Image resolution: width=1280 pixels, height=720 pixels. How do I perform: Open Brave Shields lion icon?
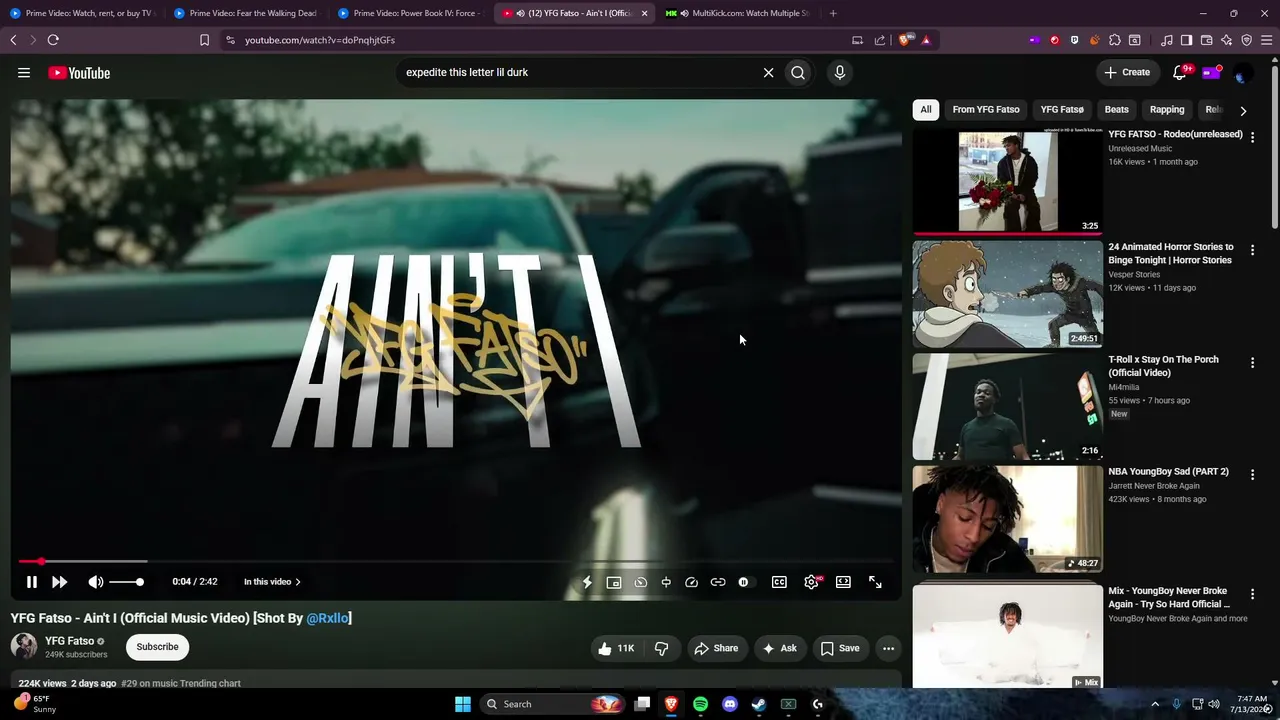904,40
